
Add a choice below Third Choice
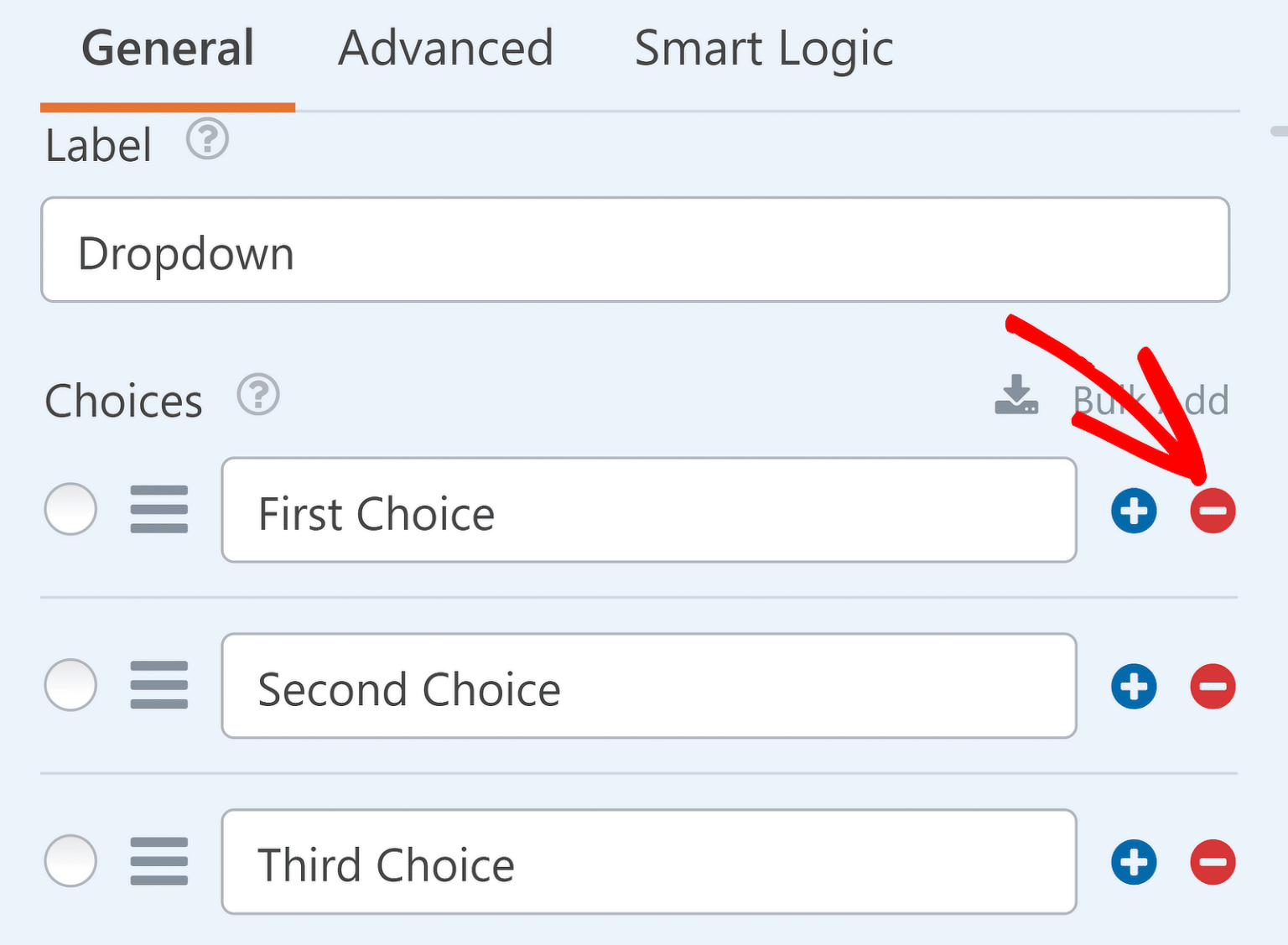click(1134, 861)
